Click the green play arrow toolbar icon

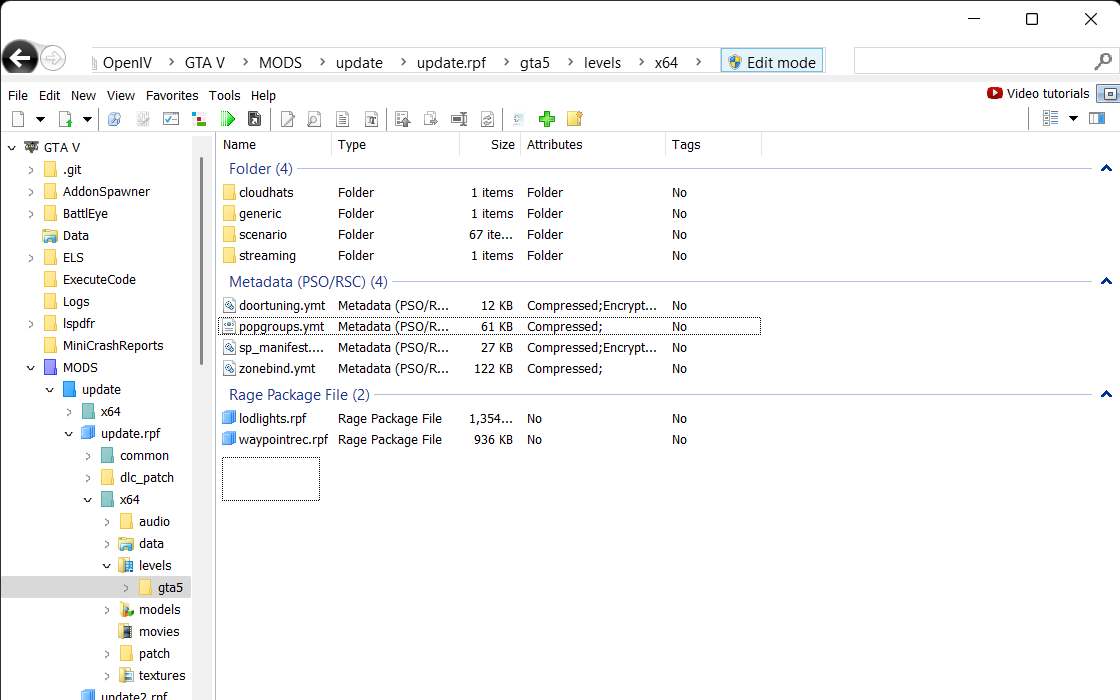click(228, 119)
